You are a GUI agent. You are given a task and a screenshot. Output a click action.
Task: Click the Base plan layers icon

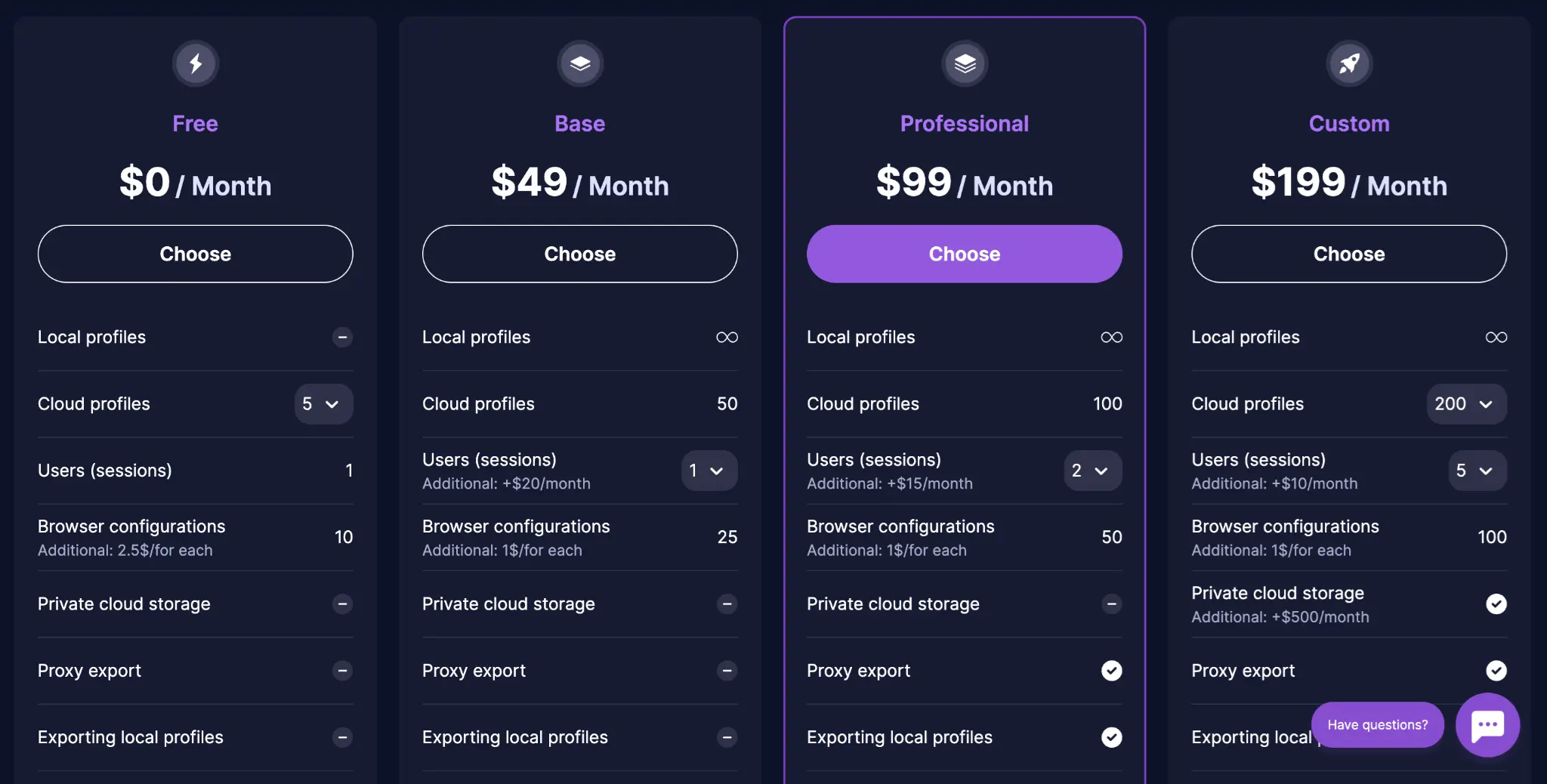tap(580, 63)
